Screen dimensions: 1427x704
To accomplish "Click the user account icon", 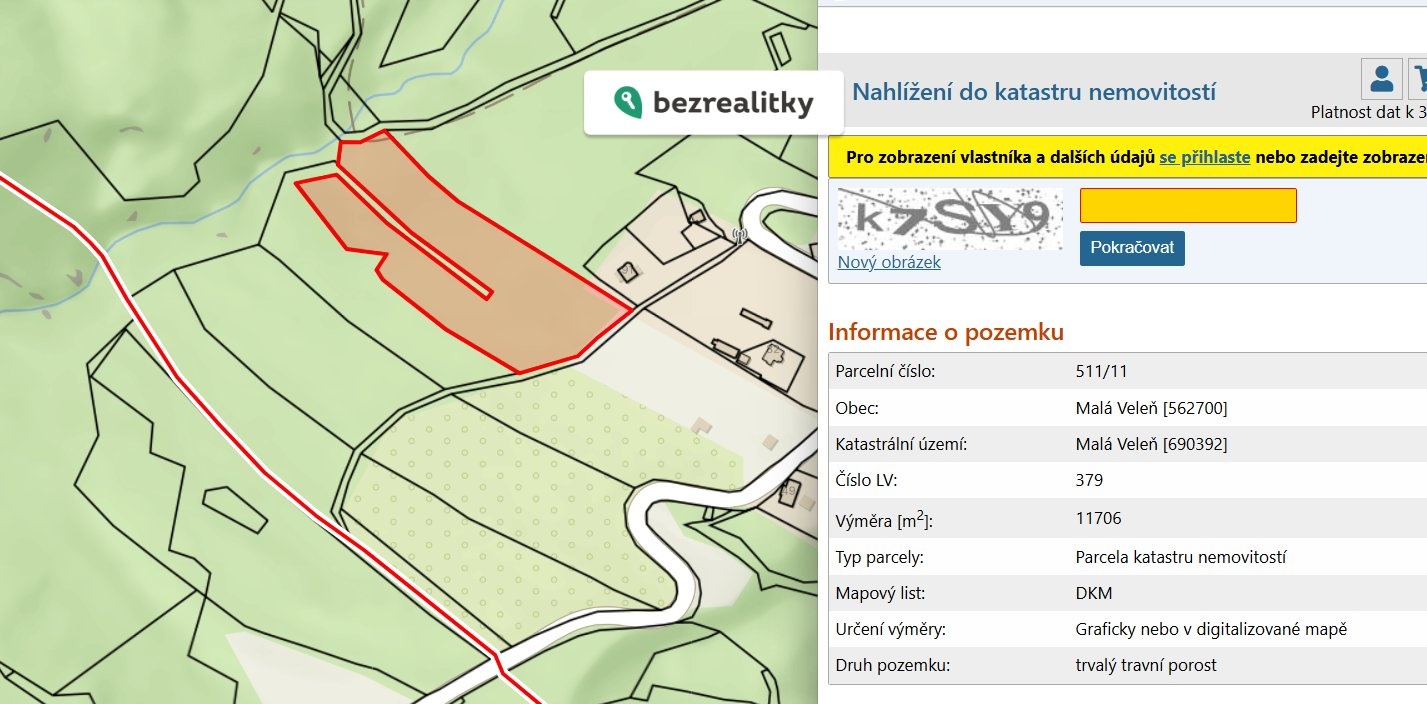I will (x=1382, y=78).
